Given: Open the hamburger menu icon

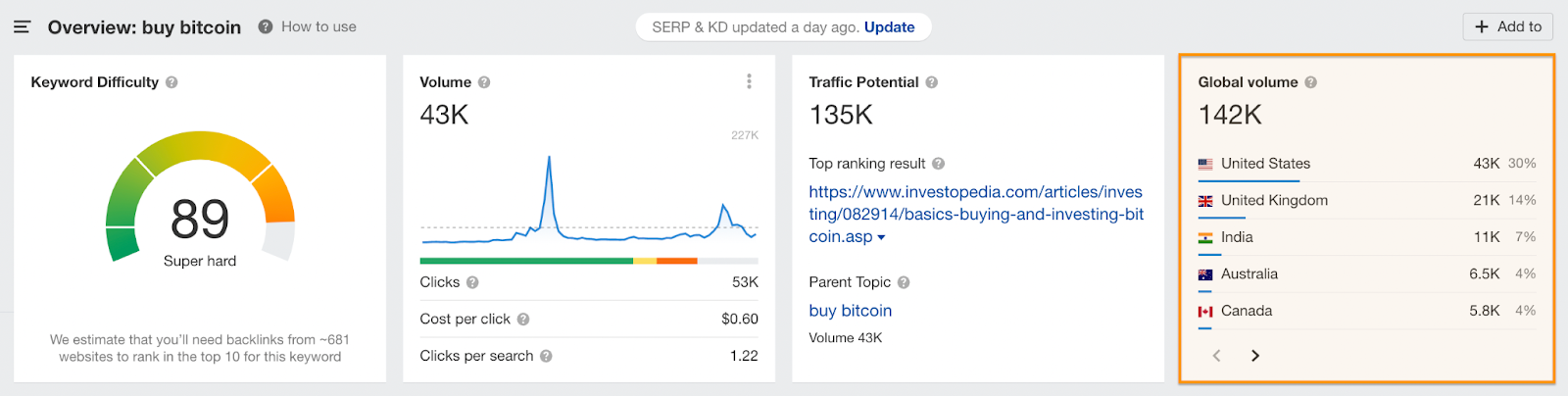Looking at the screenshot, I should [22, 26].
